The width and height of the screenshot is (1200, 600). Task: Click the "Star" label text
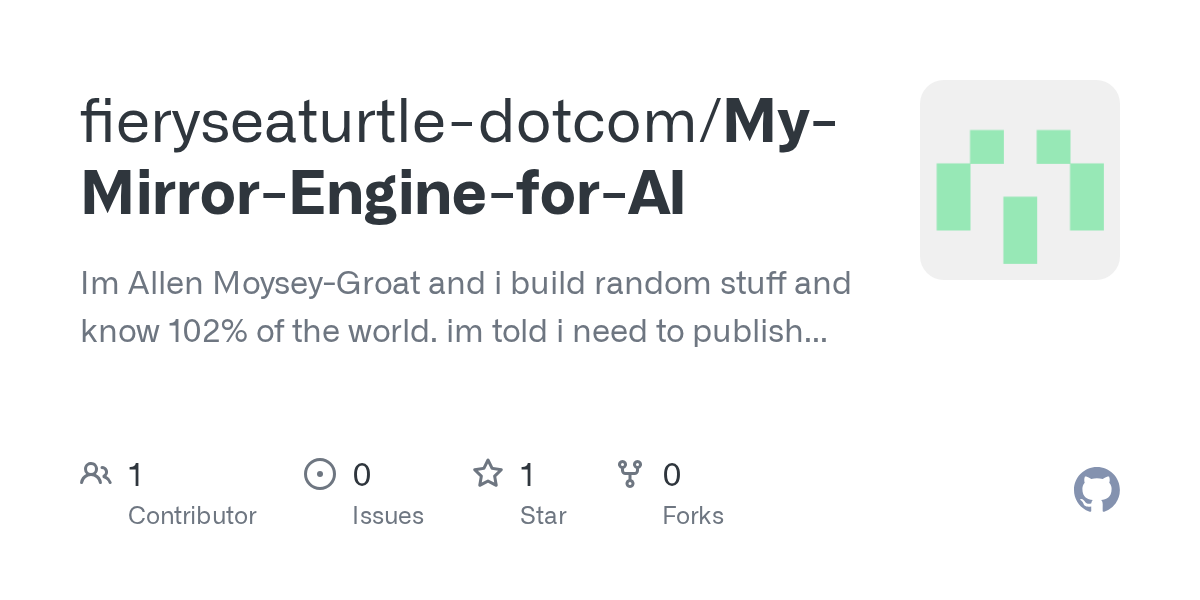543,516
